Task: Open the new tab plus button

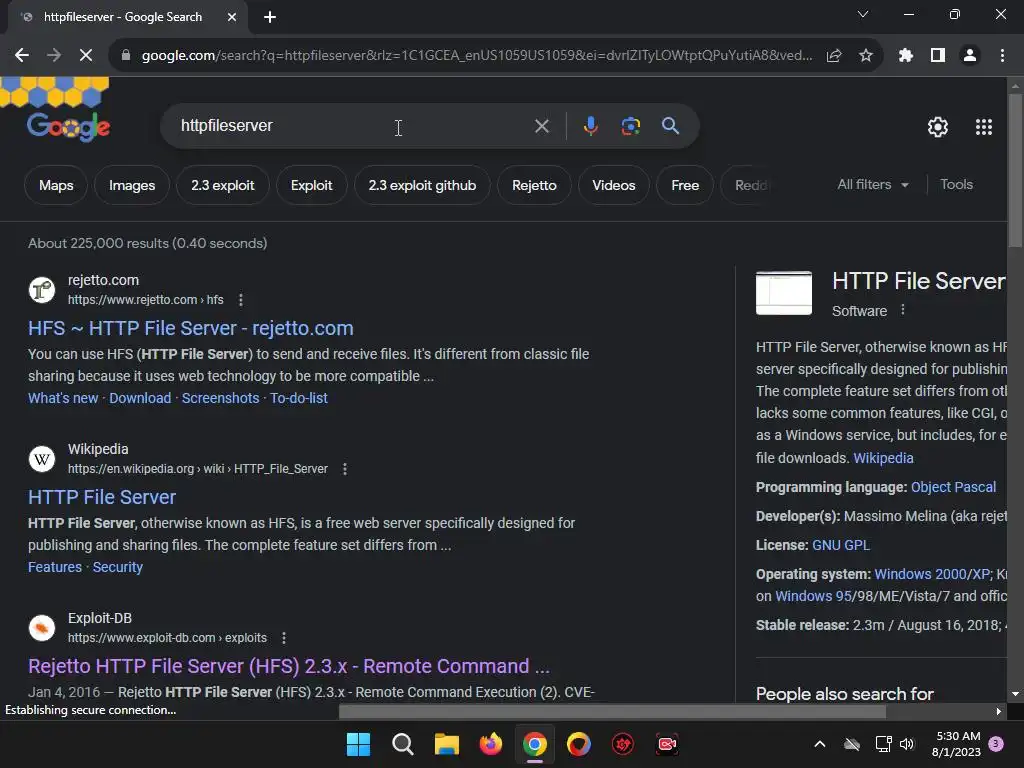Action: [270, 17]
